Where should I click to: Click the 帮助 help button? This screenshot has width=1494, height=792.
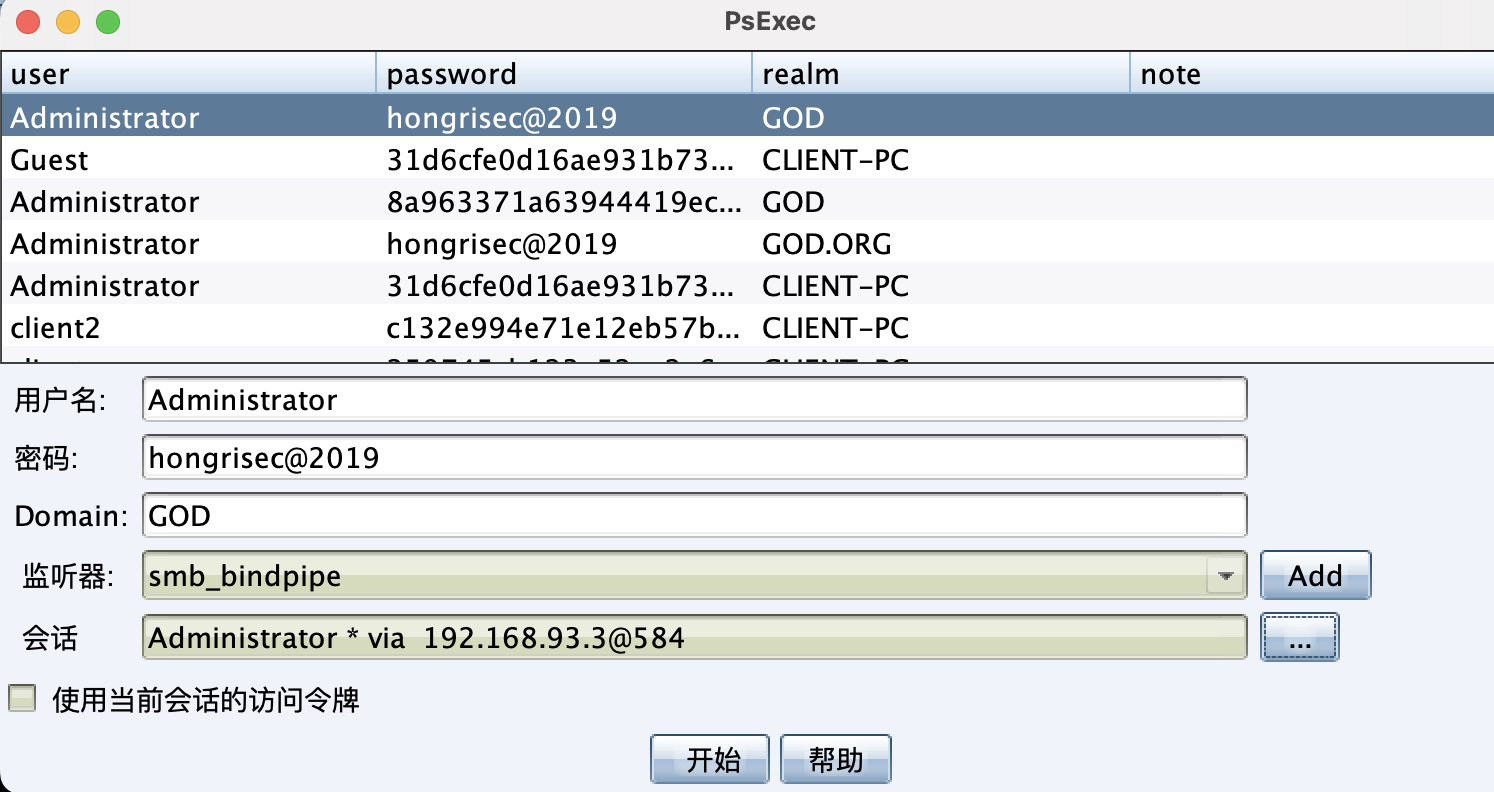(x=835, y=760)
